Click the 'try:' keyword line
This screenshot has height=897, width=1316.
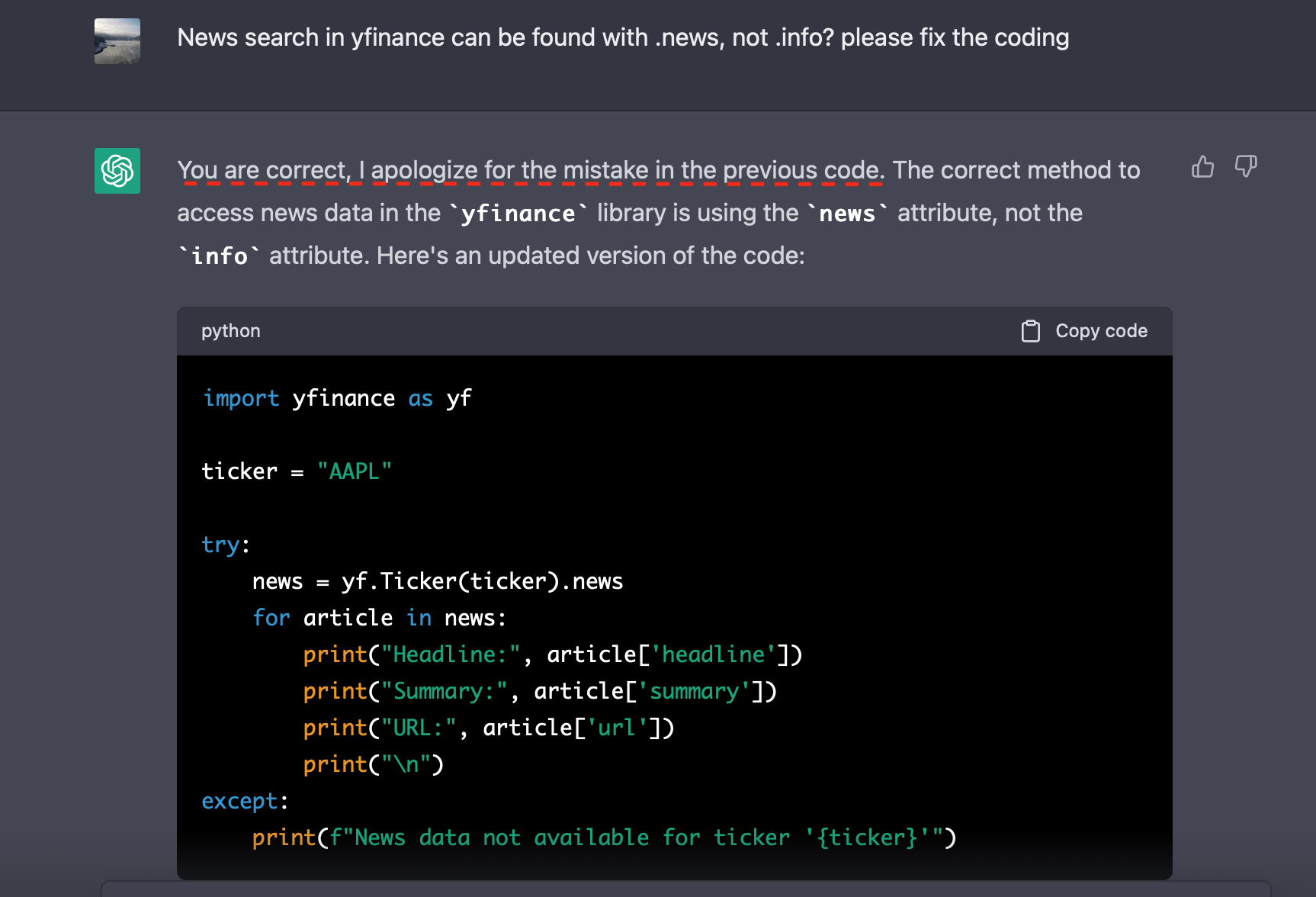point(226,545)
